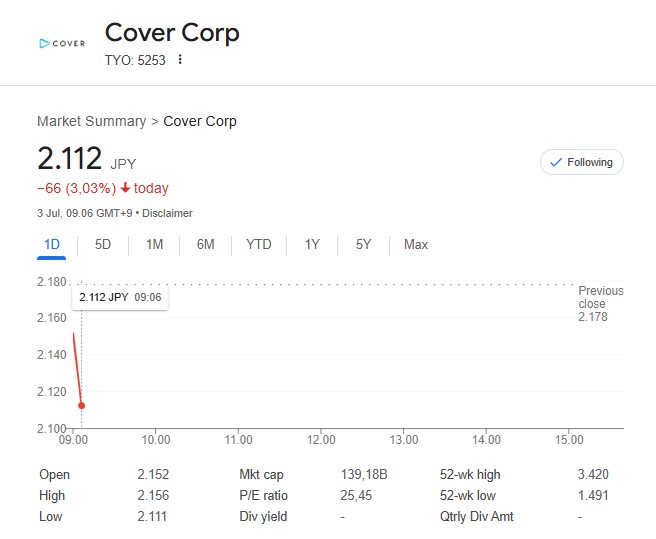Click the 2.112 JPY current price
Image resolution: width=656 pixels, height=539 pixels.
[x=87, y=159]
